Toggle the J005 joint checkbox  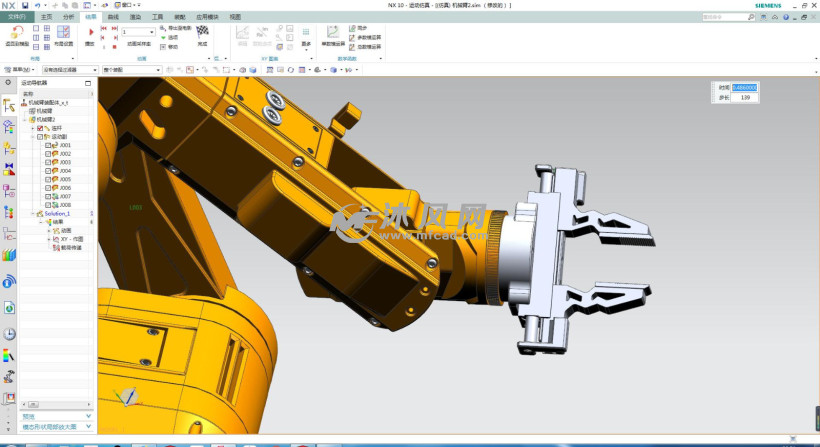point(48,179)
